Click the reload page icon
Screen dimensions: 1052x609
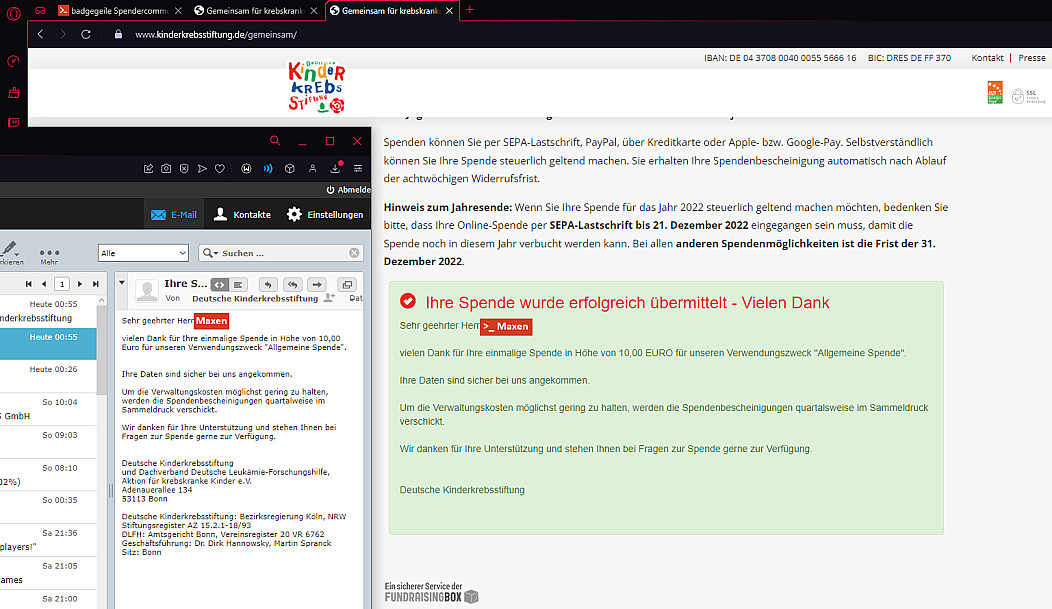(x=86, y=34)
